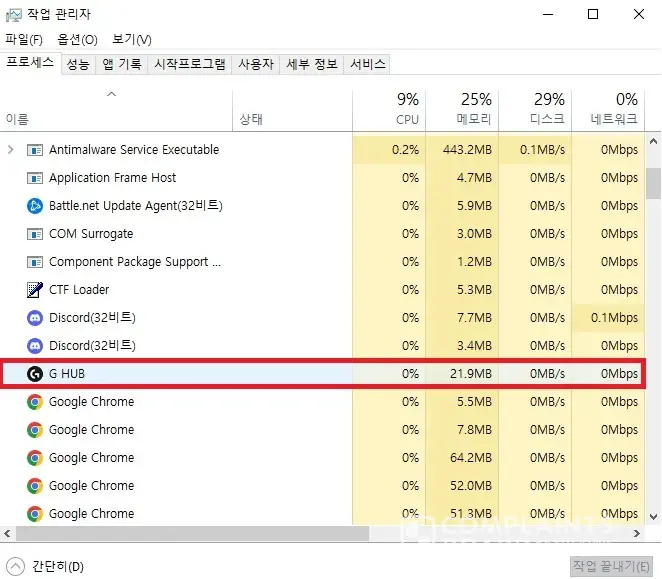The width and height of the screenshot is (662, 579).
Task: Click the 21.9MB memory value
Action: pyautogui.click(x=471, y=374)
